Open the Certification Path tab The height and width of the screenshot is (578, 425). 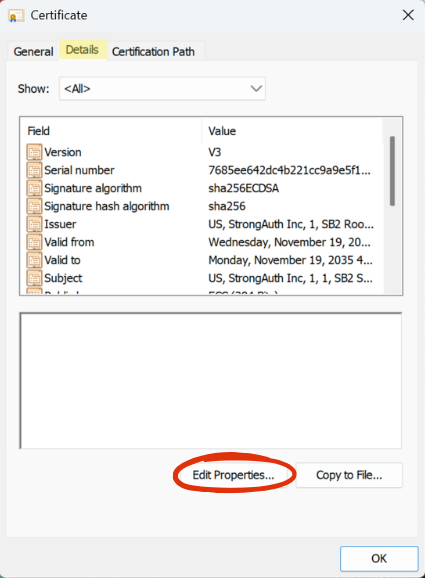[x=153, y=52]
